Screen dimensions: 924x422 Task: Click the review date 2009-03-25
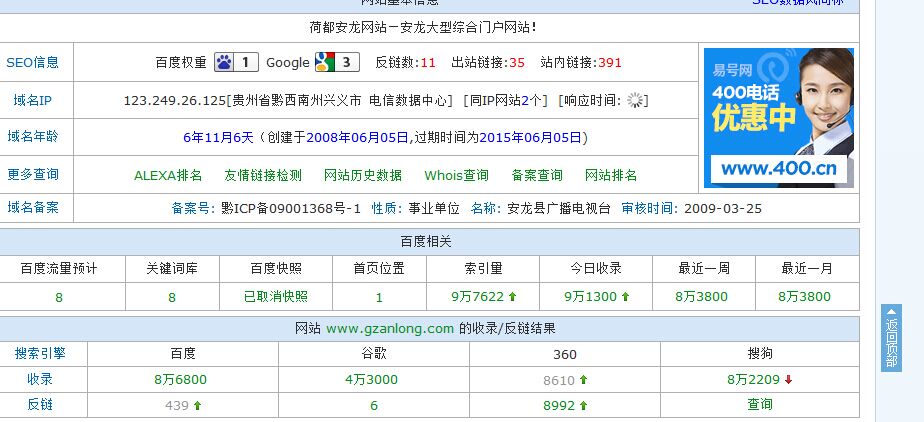(x=723, y=209)
